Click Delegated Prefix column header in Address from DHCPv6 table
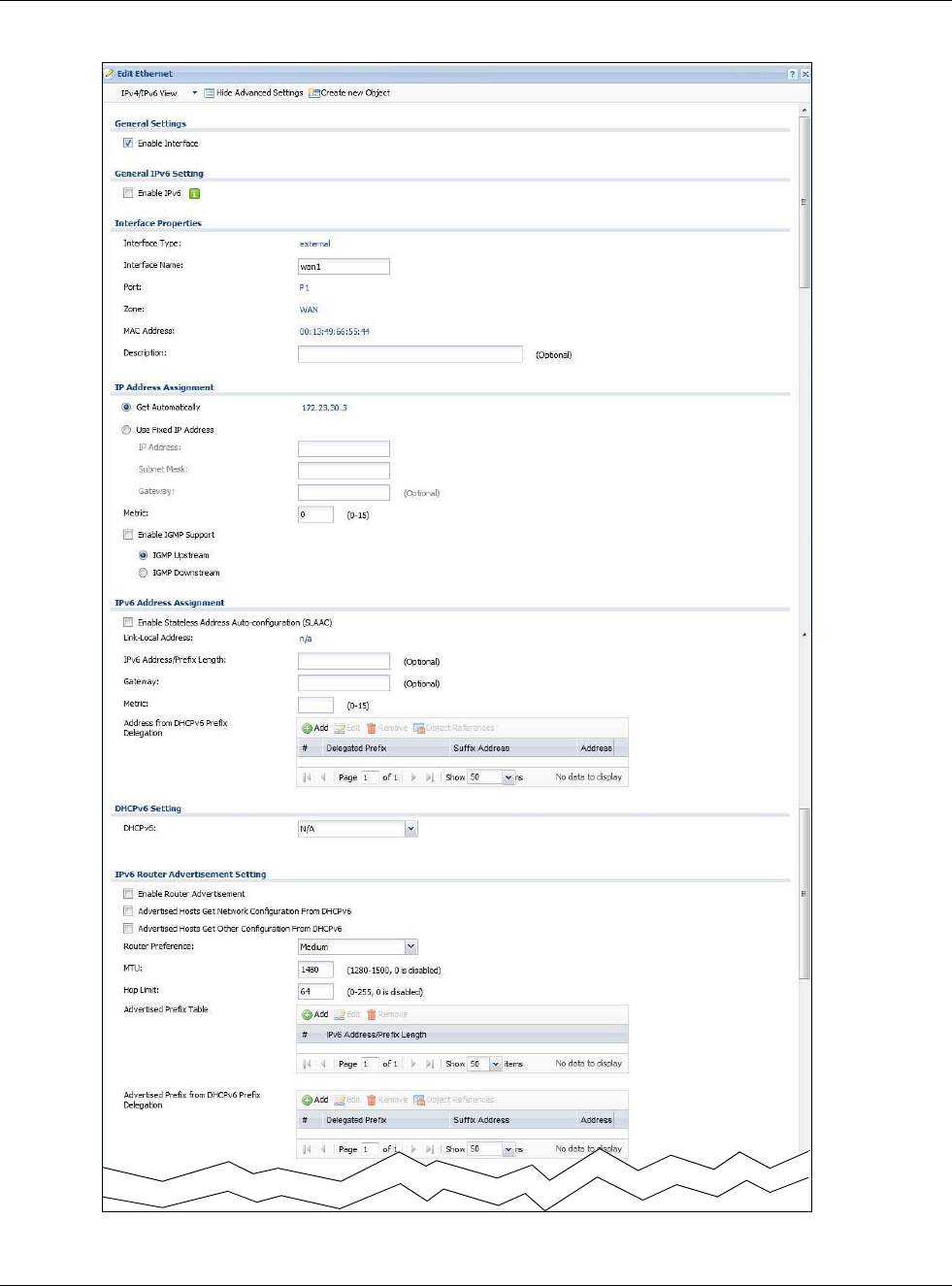952x1286 pixels. (356, 748)
